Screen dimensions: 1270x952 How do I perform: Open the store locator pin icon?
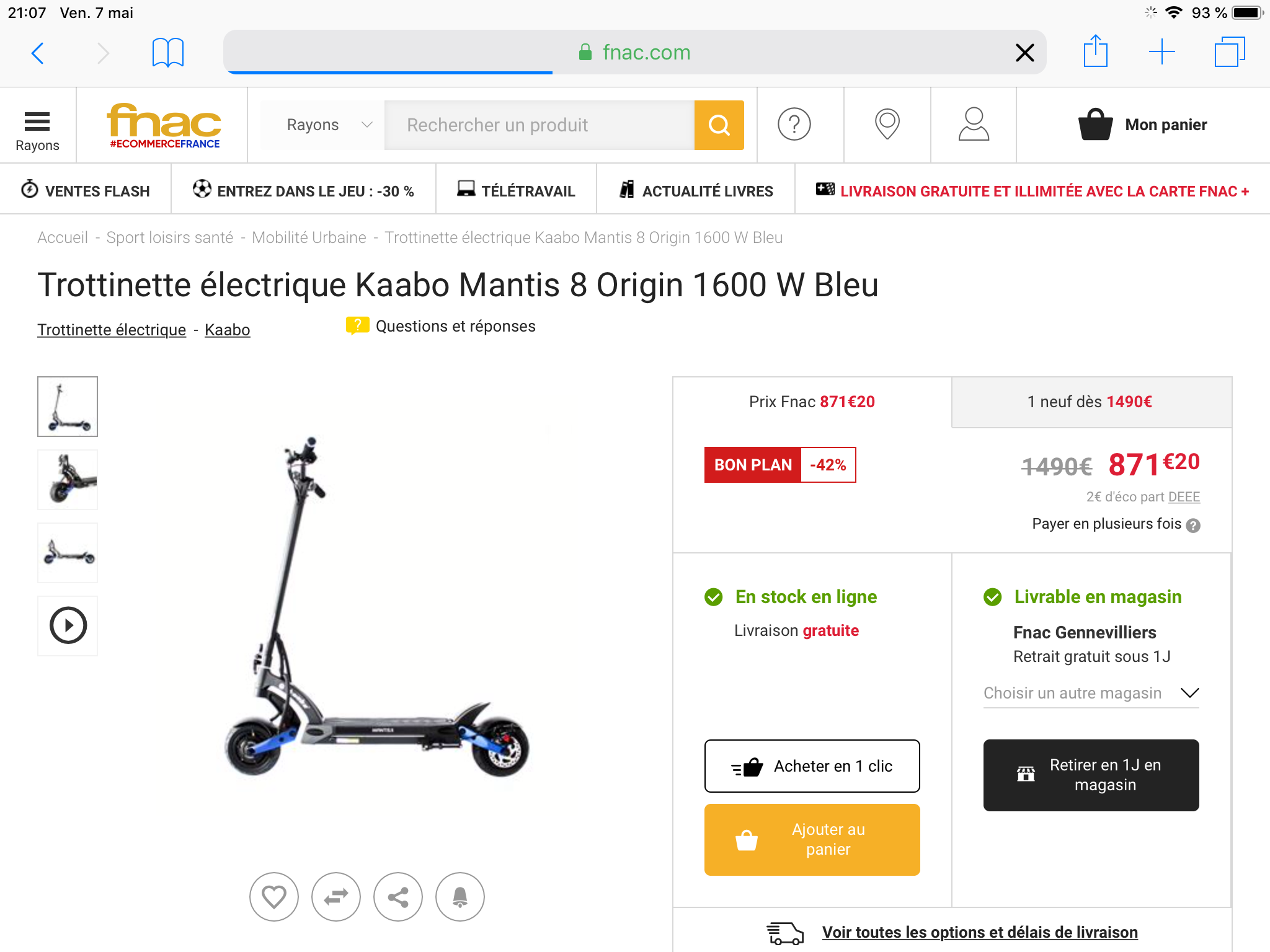click(x=887, y=125)
